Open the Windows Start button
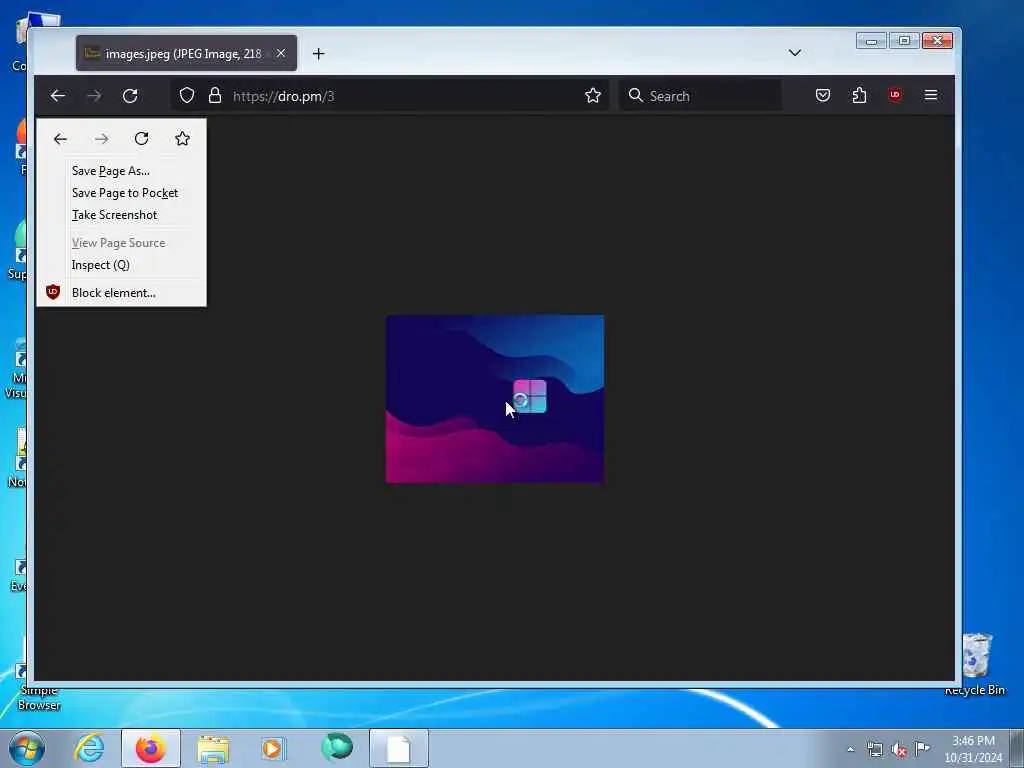Image resolution: width=1024 pixels, height=768 pixels. click(27, 748)
